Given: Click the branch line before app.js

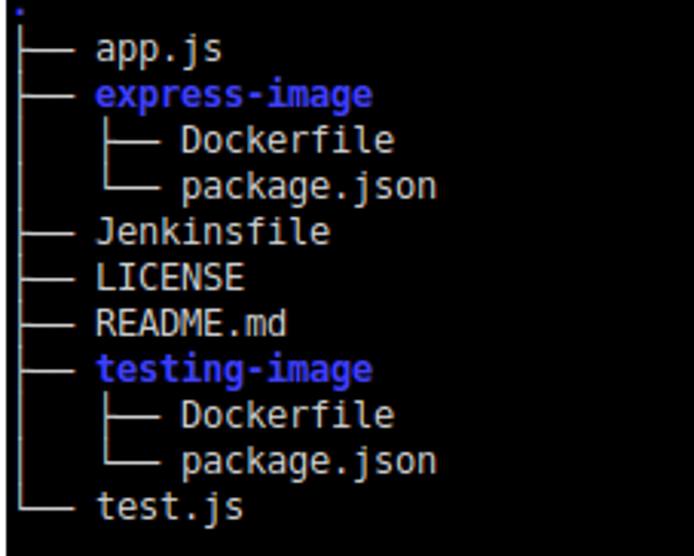Looking at the screenshot, I should tap(48, 49).
